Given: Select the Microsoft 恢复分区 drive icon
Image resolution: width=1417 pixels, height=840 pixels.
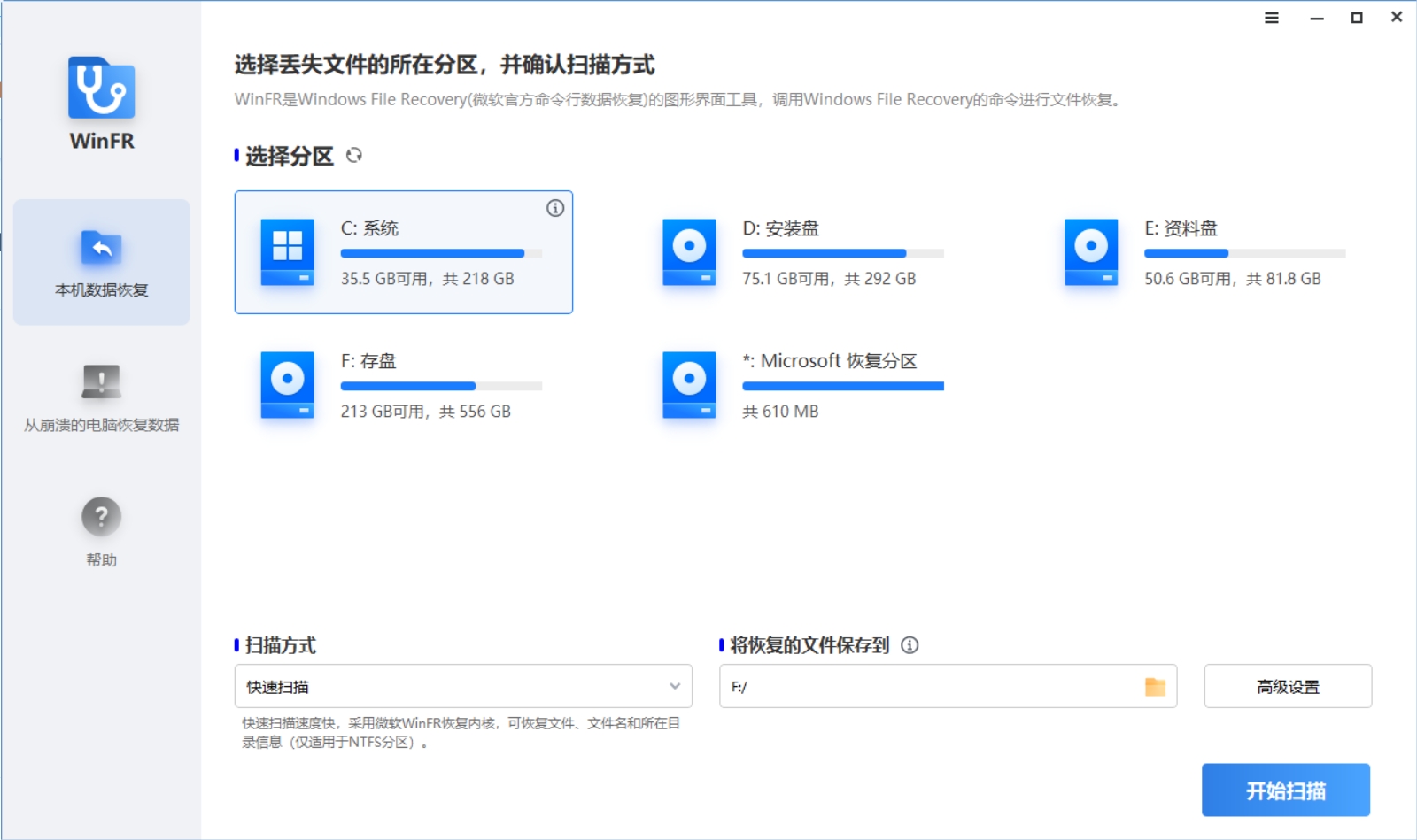Looking at the screenshot, I should pyautogui.click(x=689, y=385).
